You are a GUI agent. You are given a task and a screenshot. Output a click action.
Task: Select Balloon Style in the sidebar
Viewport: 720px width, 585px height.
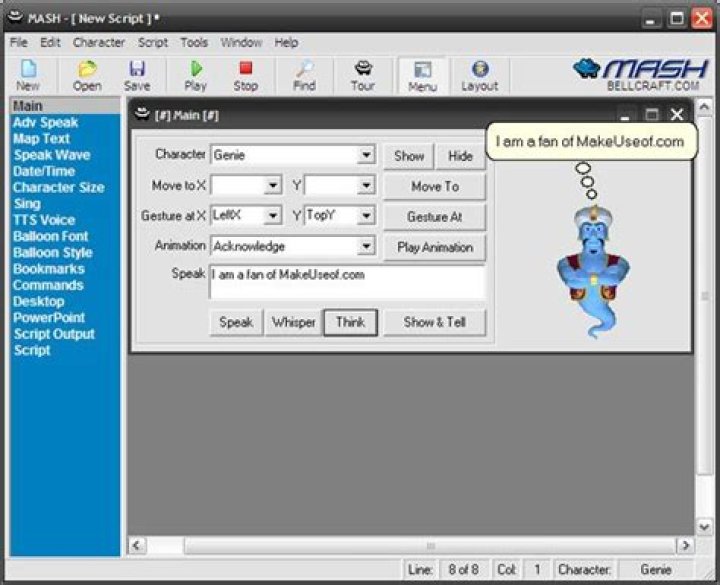tap(53, 253)
